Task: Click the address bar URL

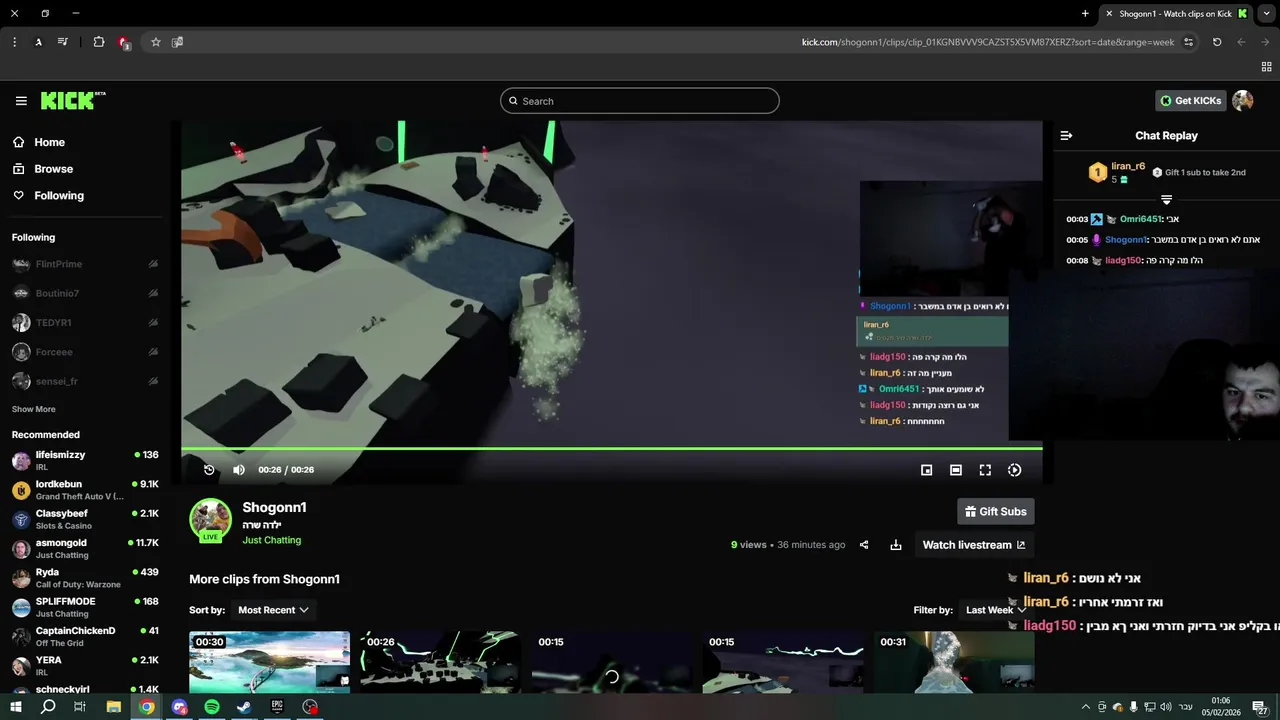Action: [x=988, y=42]
